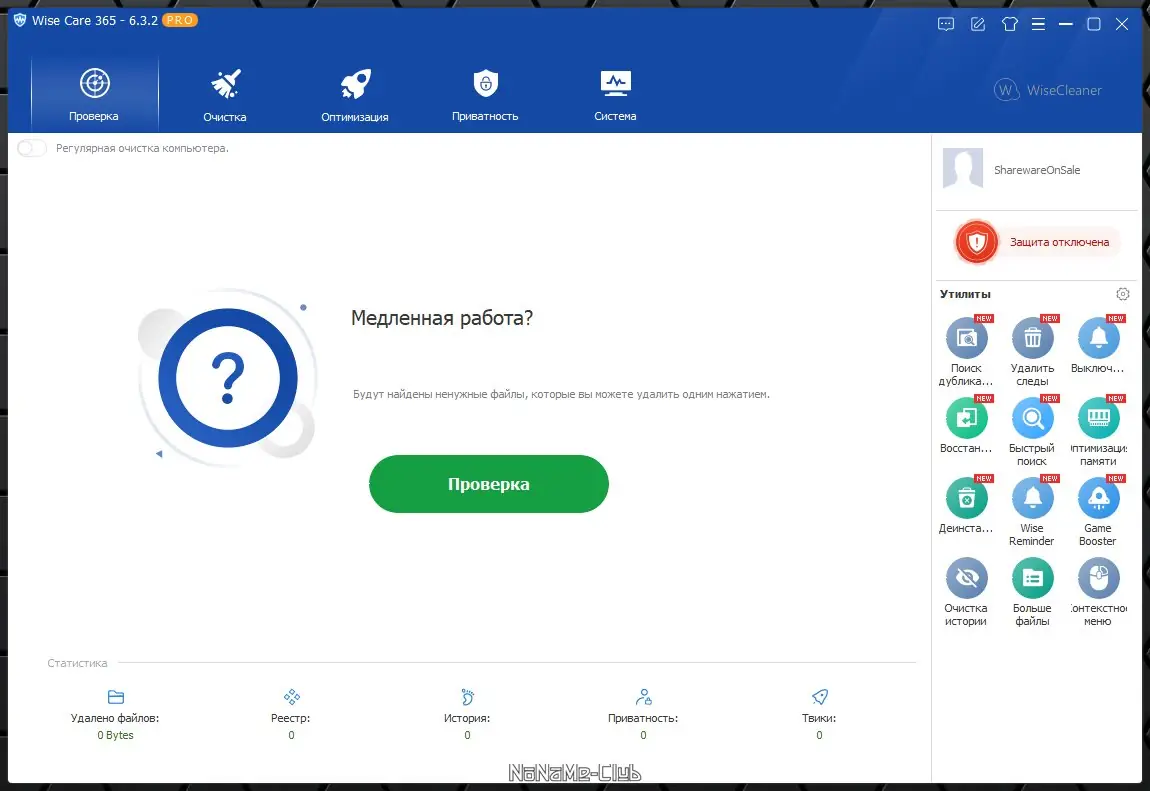Open the Удалить следы tool

pos(1032,339)
